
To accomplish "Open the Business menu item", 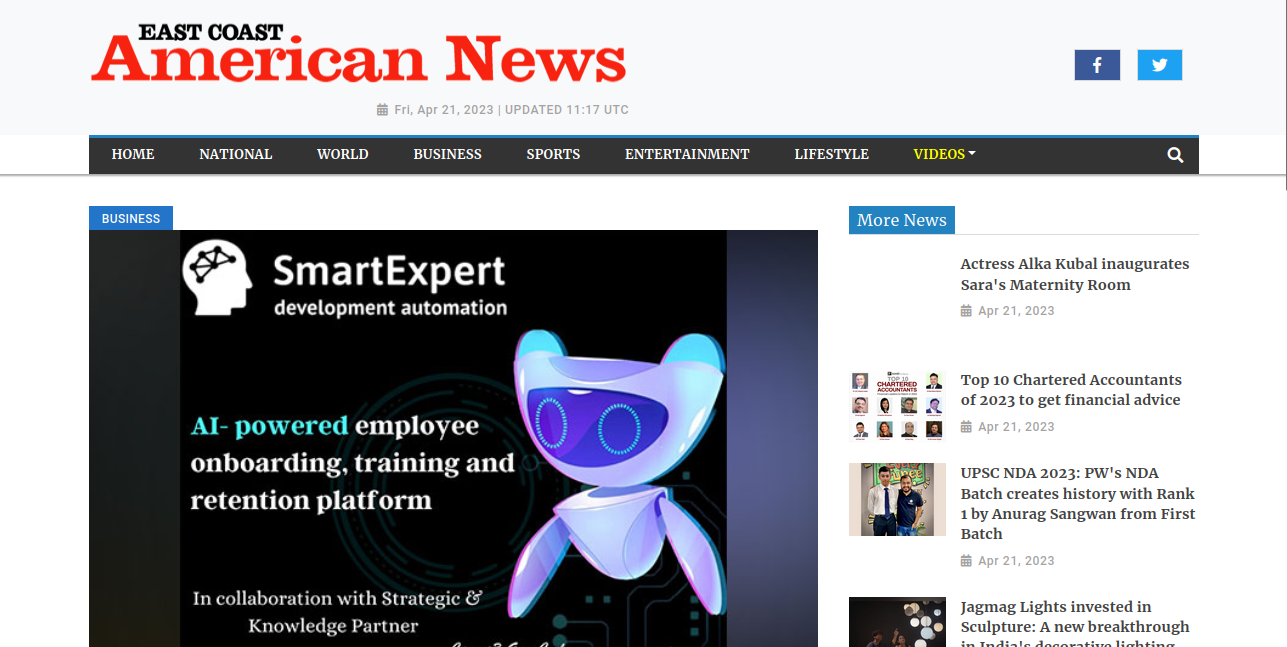I will pyautogui.click(x=447, y=154).
